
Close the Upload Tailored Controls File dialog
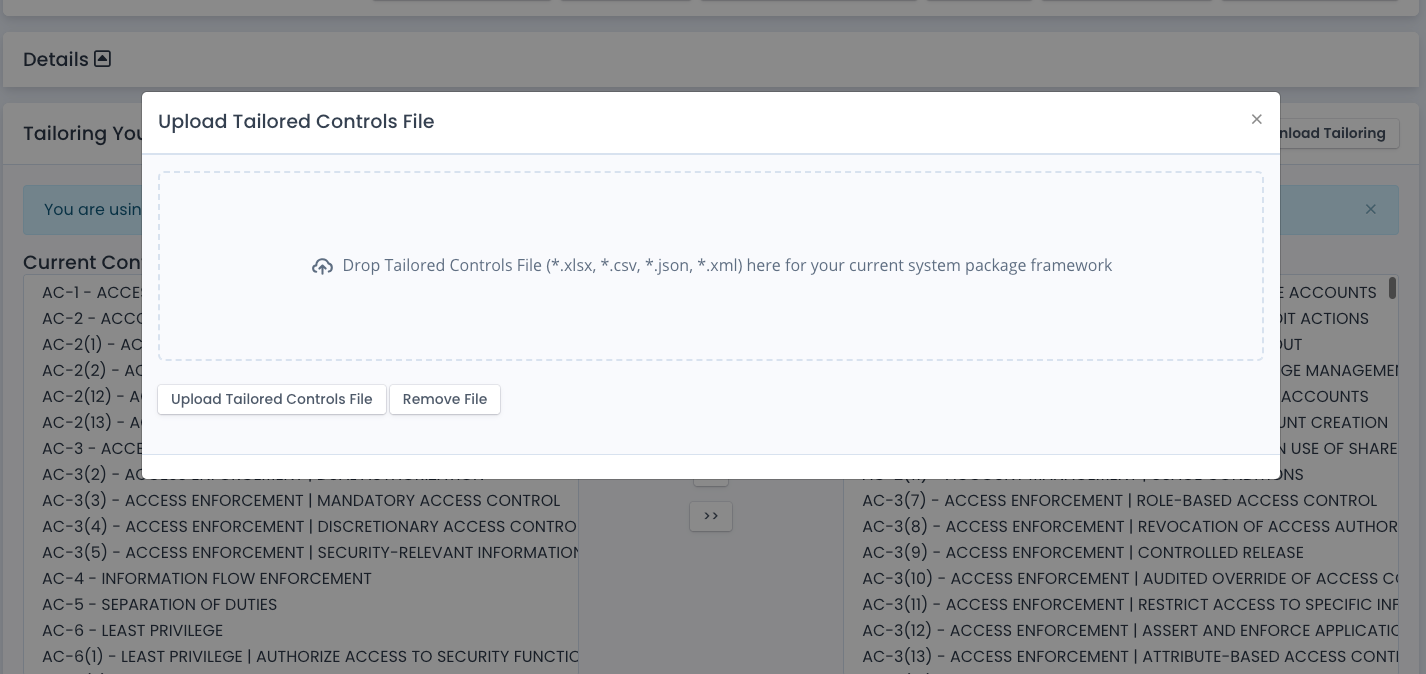pyautogui.click(x=1256, y=119)
